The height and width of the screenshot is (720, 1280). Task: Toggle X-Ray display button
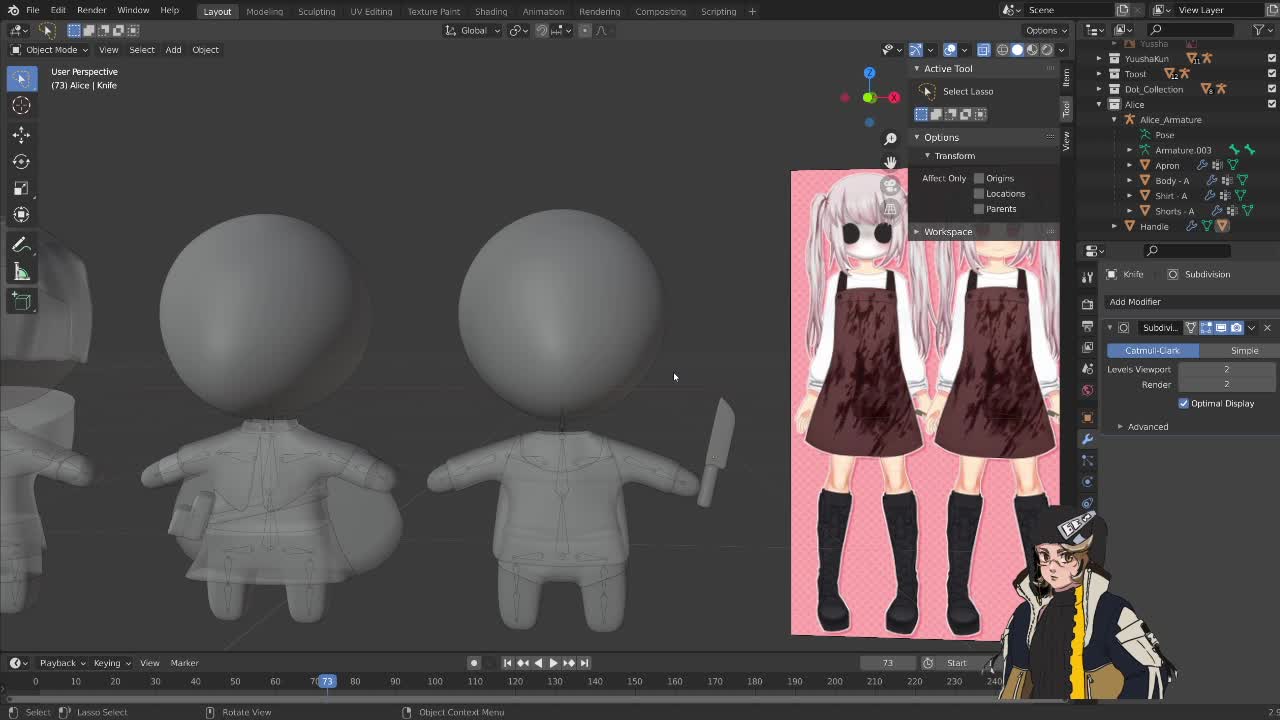pos(984,49)
